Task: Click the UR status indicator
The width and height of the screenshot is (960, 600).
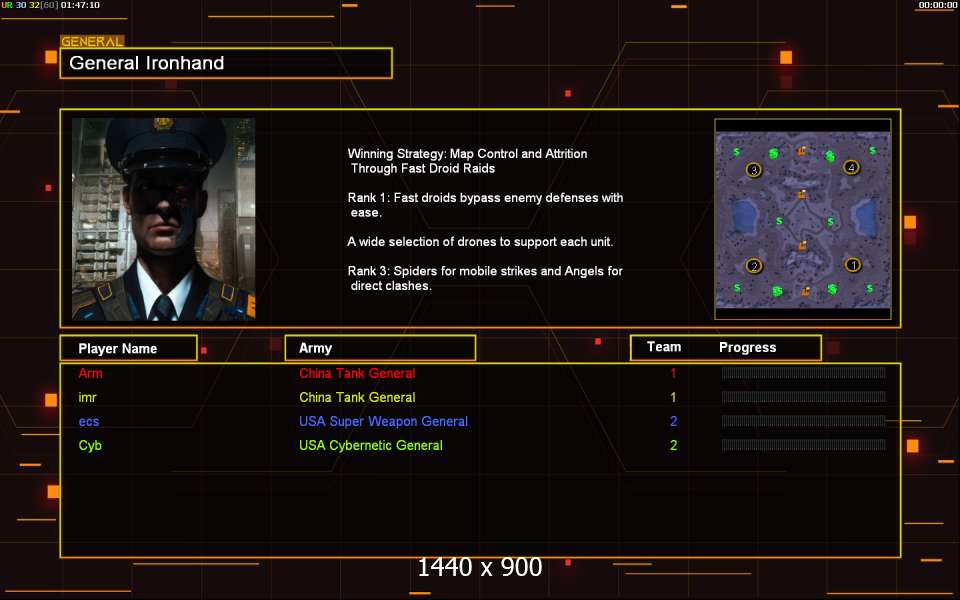Action: (x=6, y=5)
